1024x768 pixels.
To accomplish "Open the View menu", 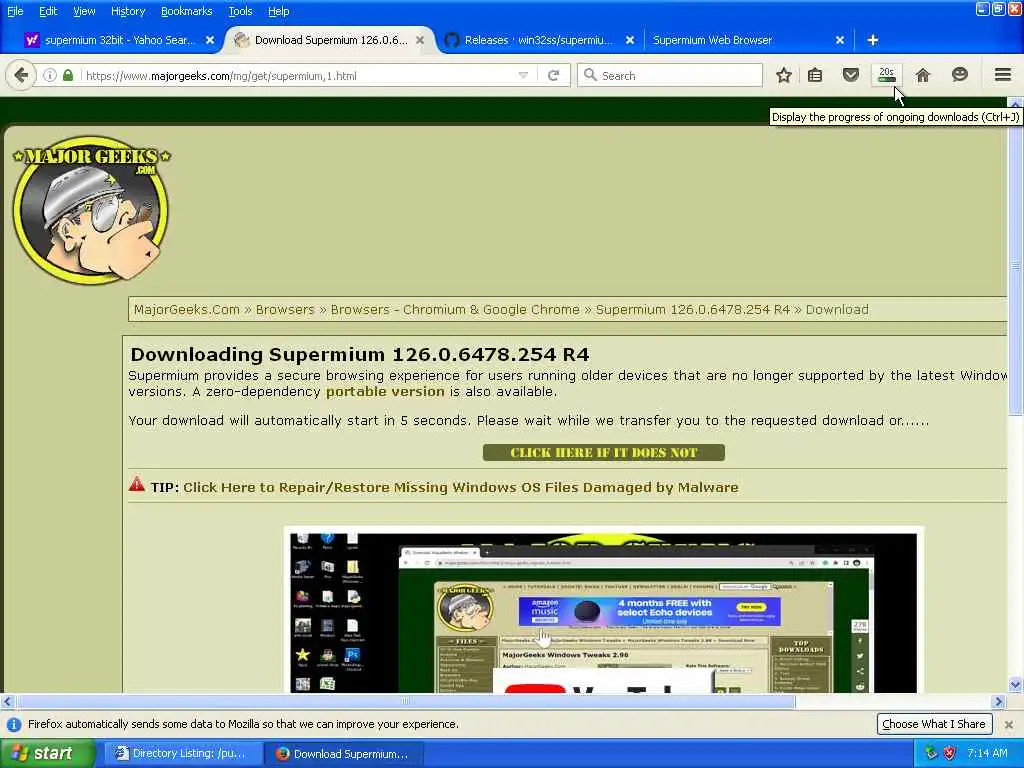I will tap(84, 11).
